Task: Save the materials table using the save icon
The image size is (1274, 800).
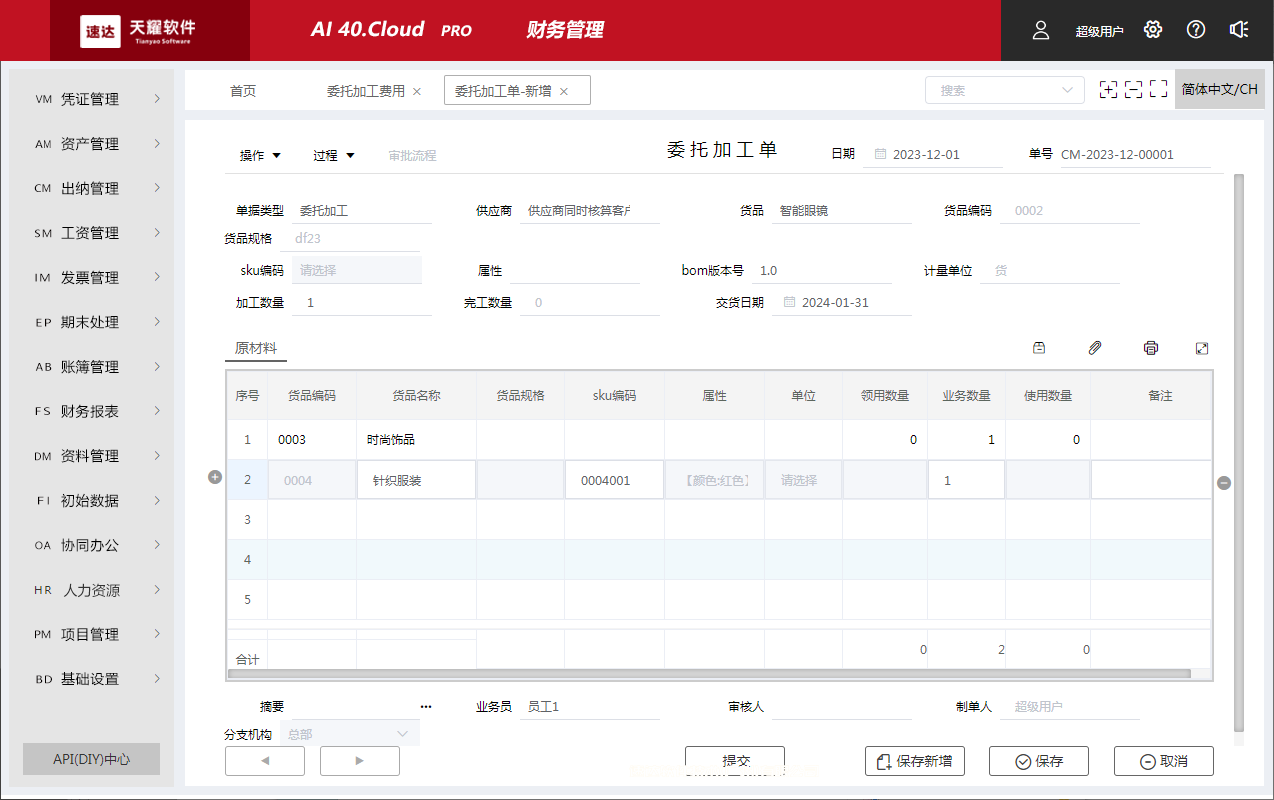Action: point(1038,347)
